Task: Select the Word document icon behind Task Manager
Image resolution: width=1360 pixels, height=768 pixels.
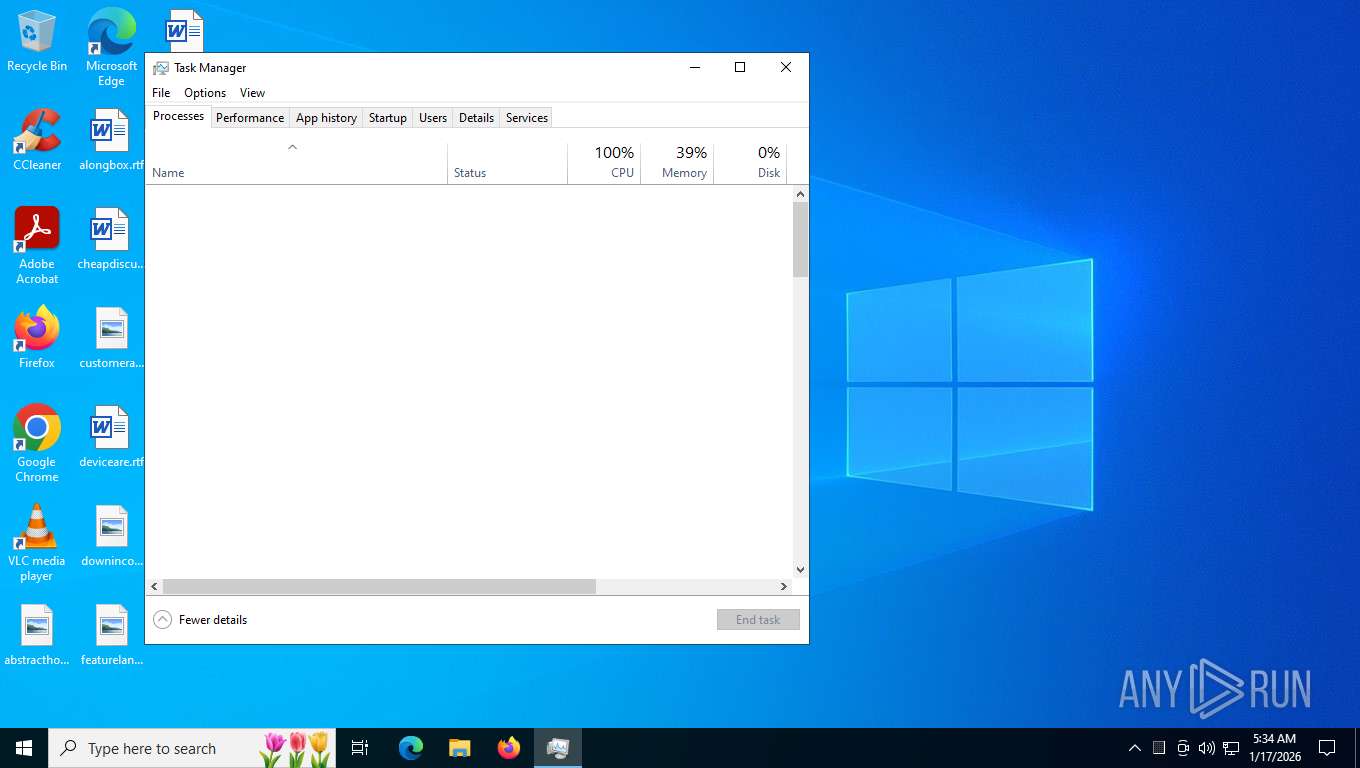Action: click(184, 30)
